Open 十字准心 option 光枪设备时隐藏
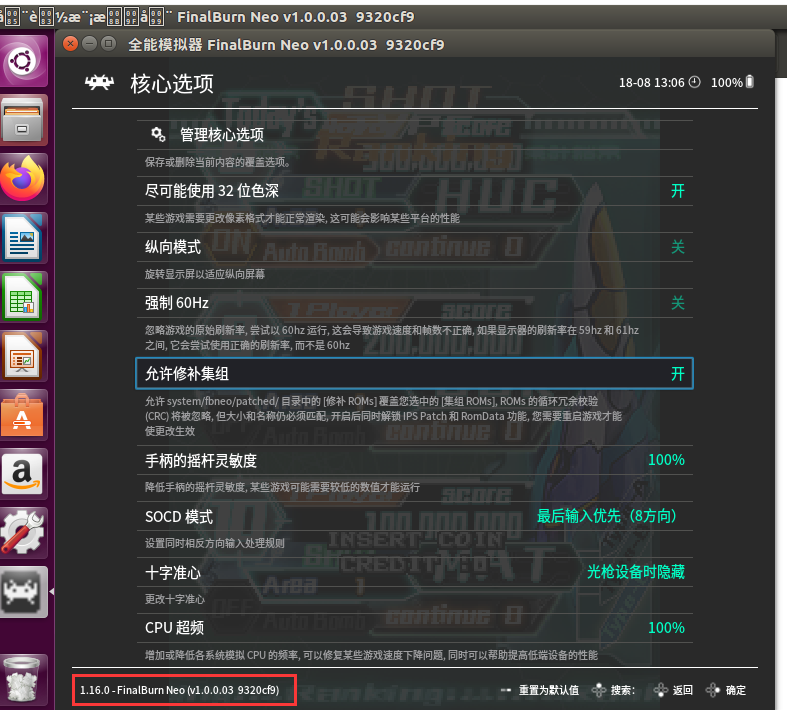Image resolution: width=787 pixels, height=710 pixels. click(x=636, y=572)
